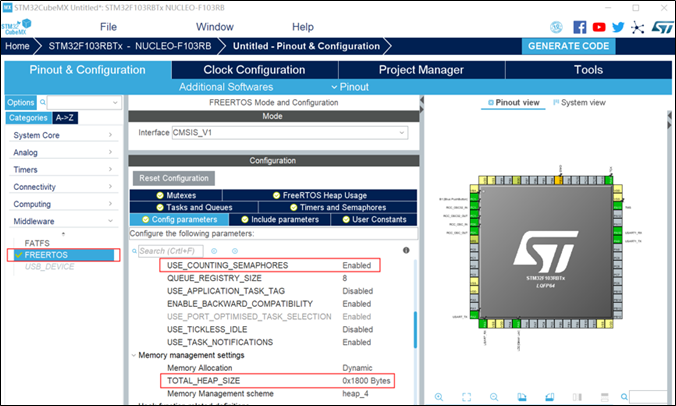Click Additional Softwares

pos(226,87)
